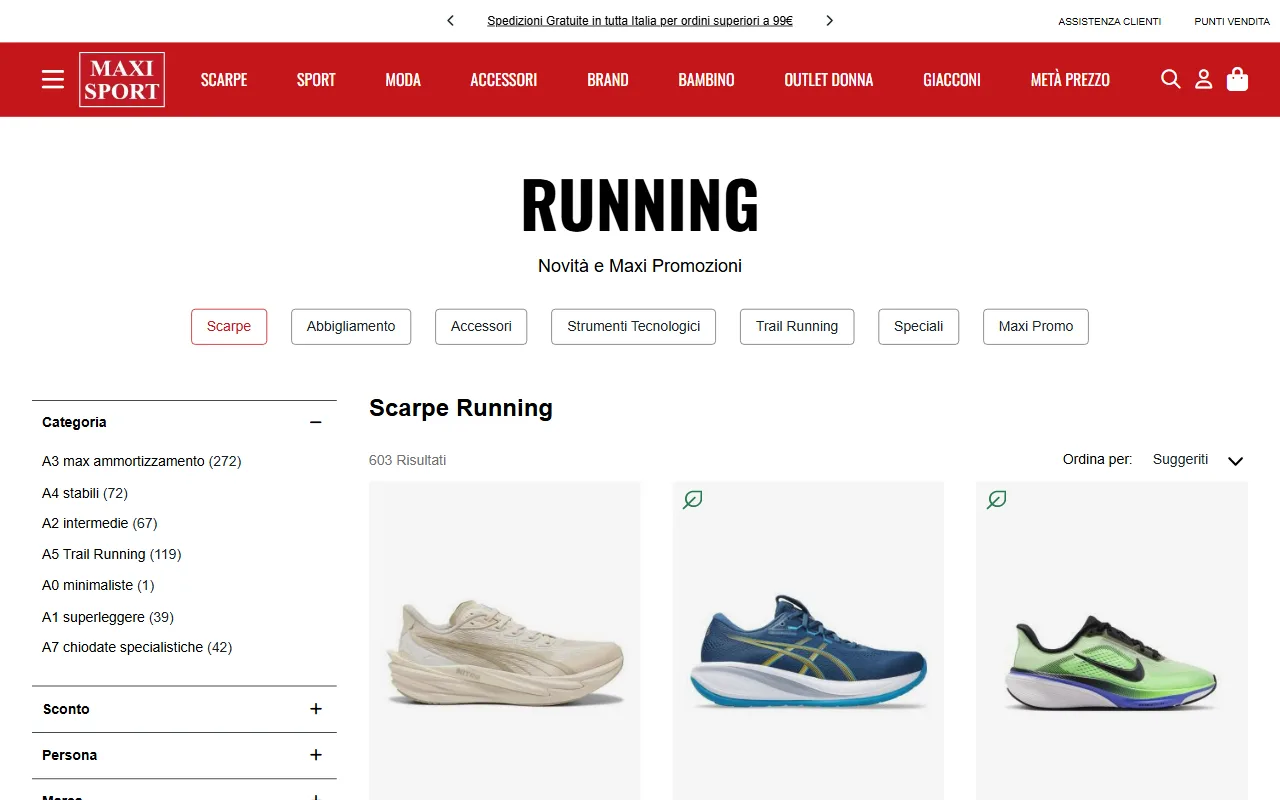
Task: Open the blue Asics shoe product image
Action: [808, 641]
